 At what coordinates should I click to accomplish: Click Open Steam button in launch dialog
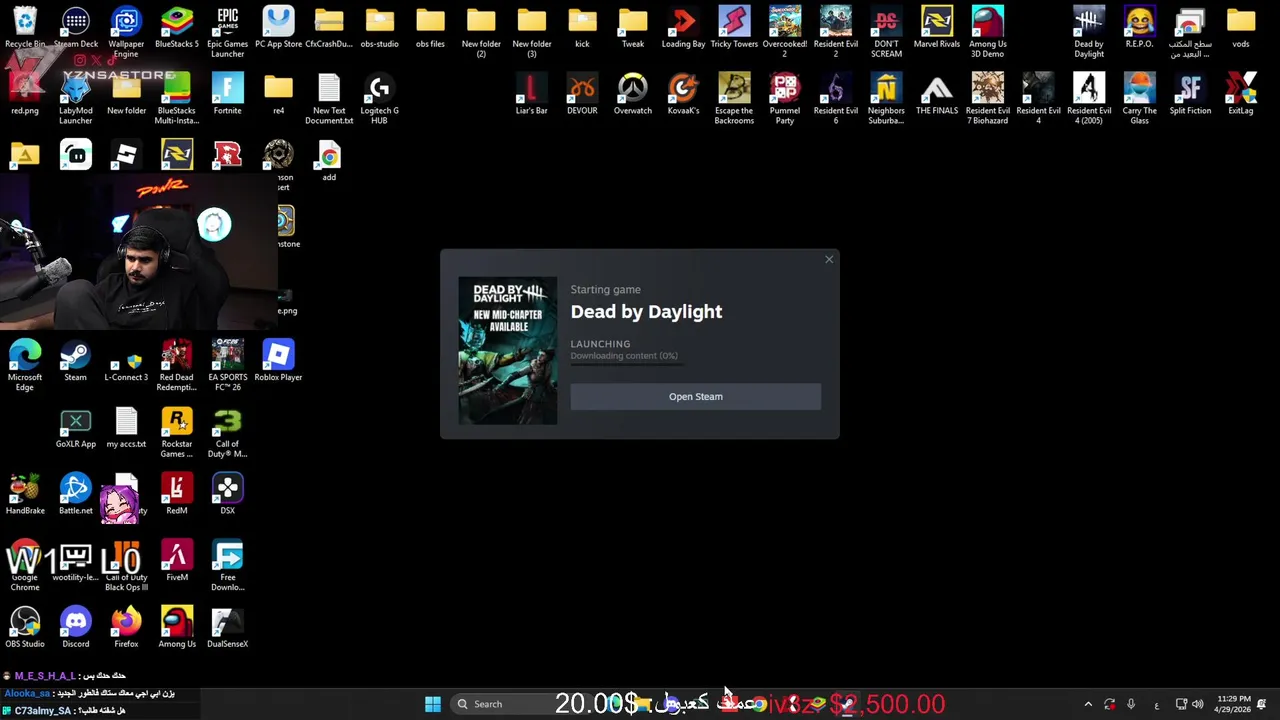[x=696, y=397]
